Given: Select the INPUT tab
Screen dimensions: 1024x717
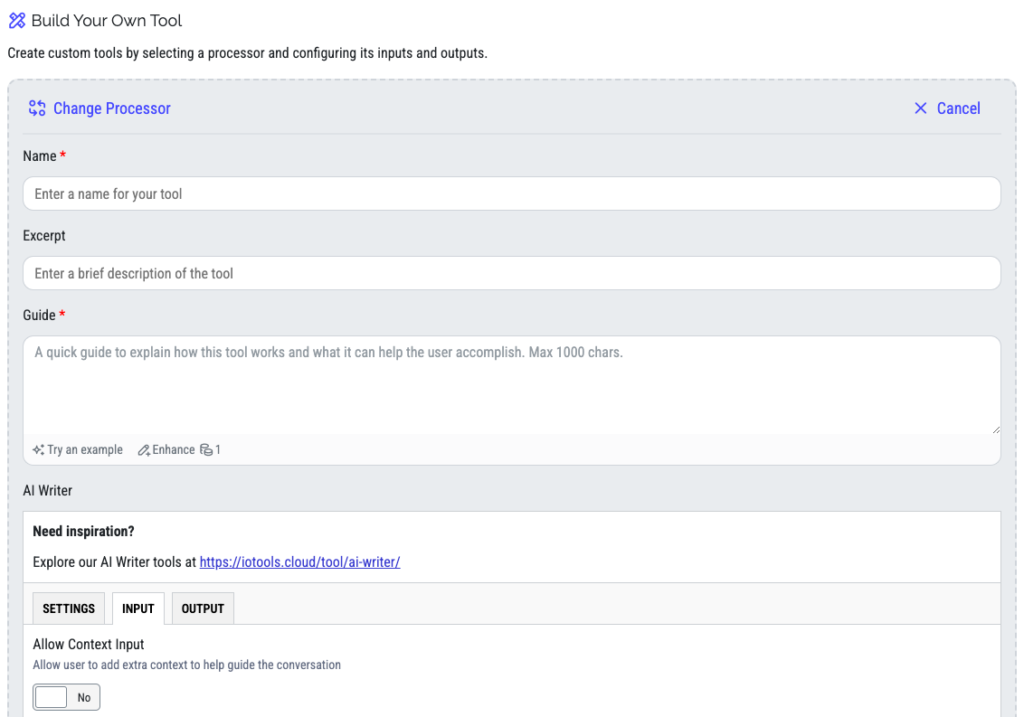Looking at the screenshot, I should tap(138, 609).
